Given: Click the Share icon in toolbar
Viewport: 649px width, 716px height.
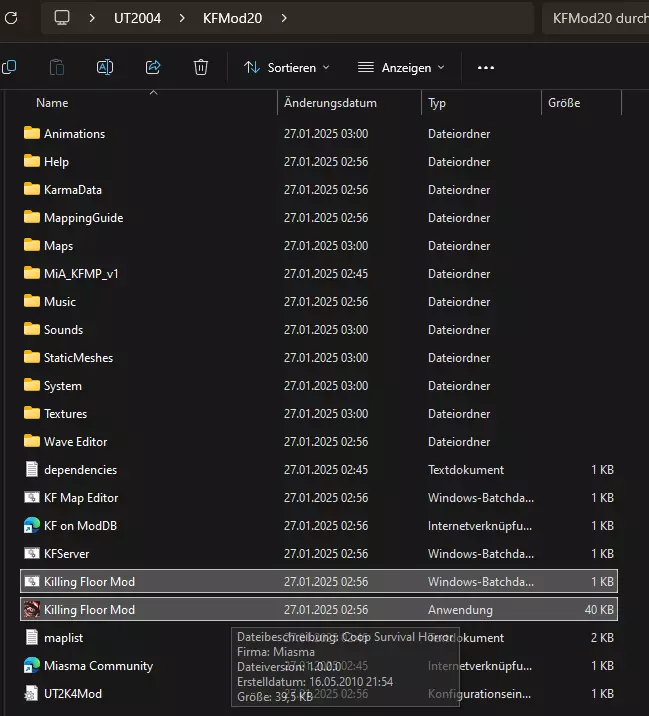Looking at the screenshot, I should tap(153, 67).
